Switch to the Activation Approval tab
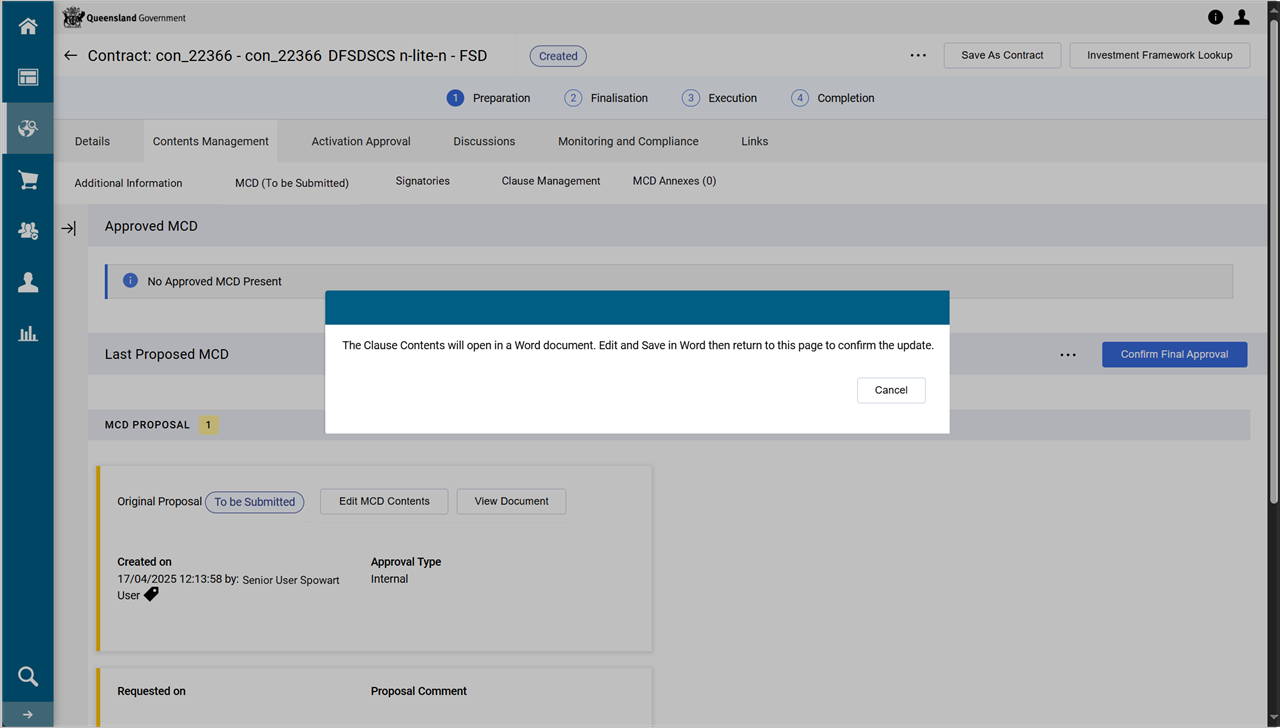 click(x=361, y=142)
